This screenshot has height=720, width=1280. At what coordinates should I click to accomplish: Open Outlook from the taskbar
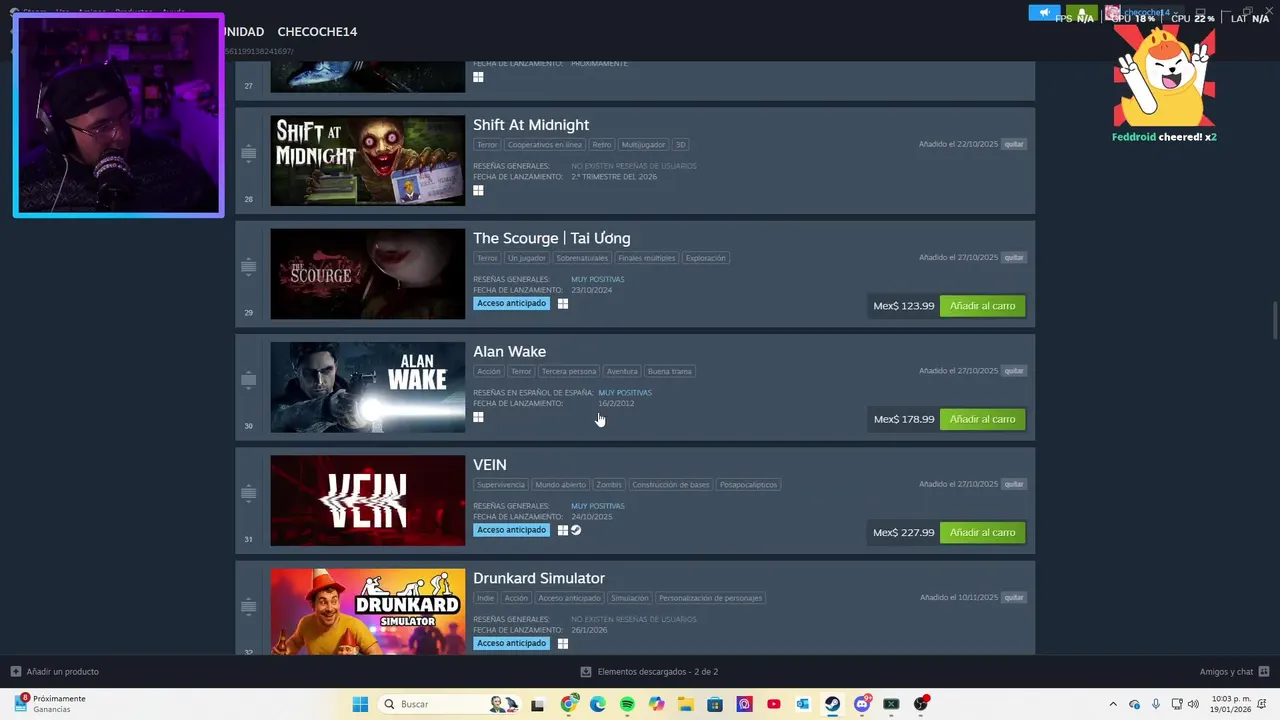tap(803, 704)
